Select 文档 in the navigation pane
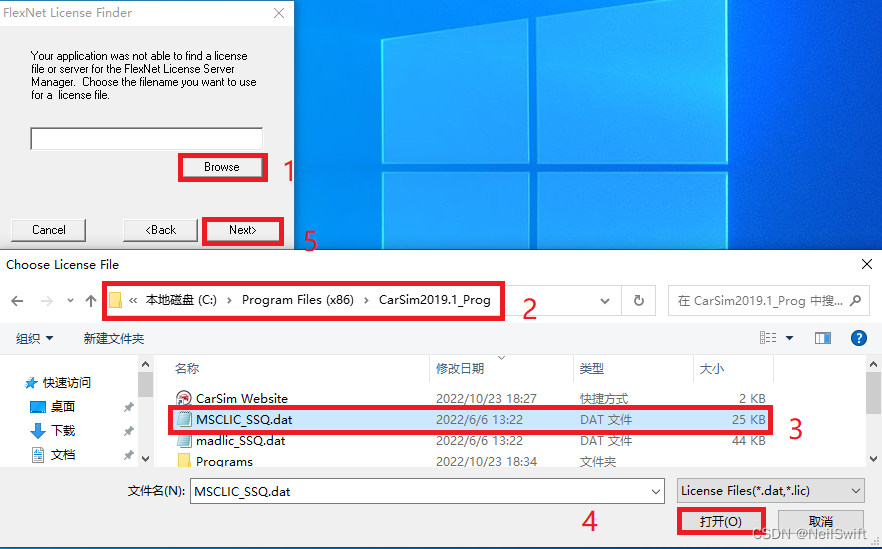The height and width of the screenshot is (549, 882). (x=63, y=454)
